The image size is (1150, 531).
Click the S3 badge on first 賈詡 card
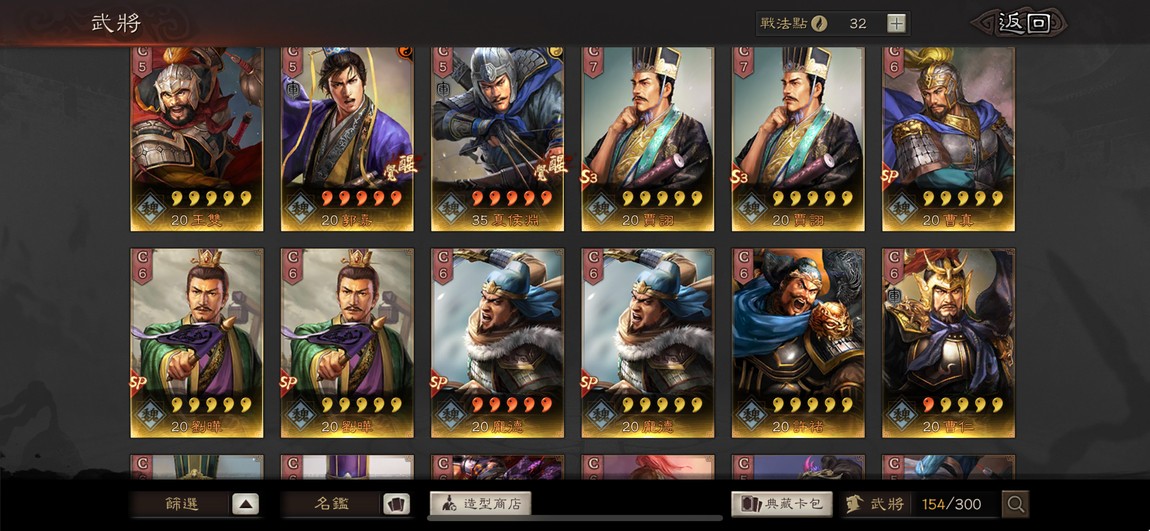pos(590,177)
